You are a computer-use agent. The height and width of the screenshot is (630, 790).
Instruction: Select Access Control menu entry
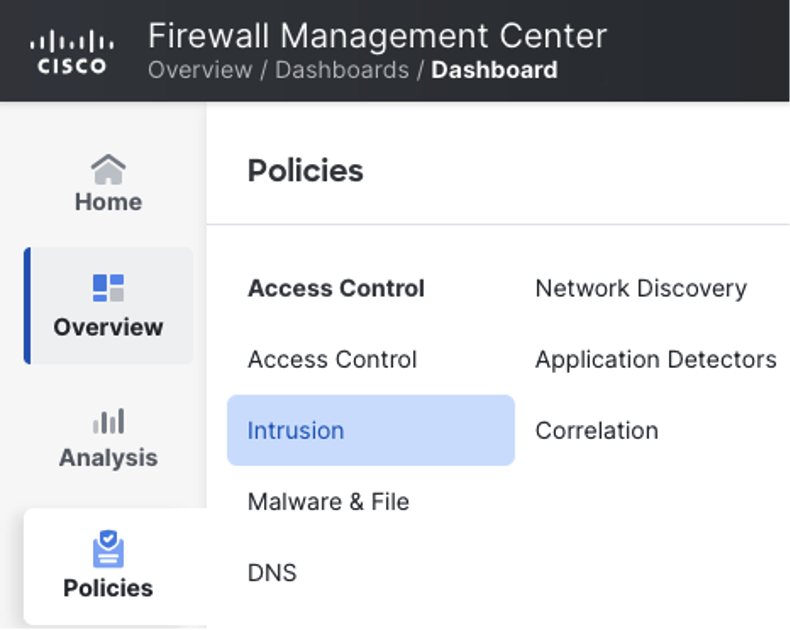[332, 359]
